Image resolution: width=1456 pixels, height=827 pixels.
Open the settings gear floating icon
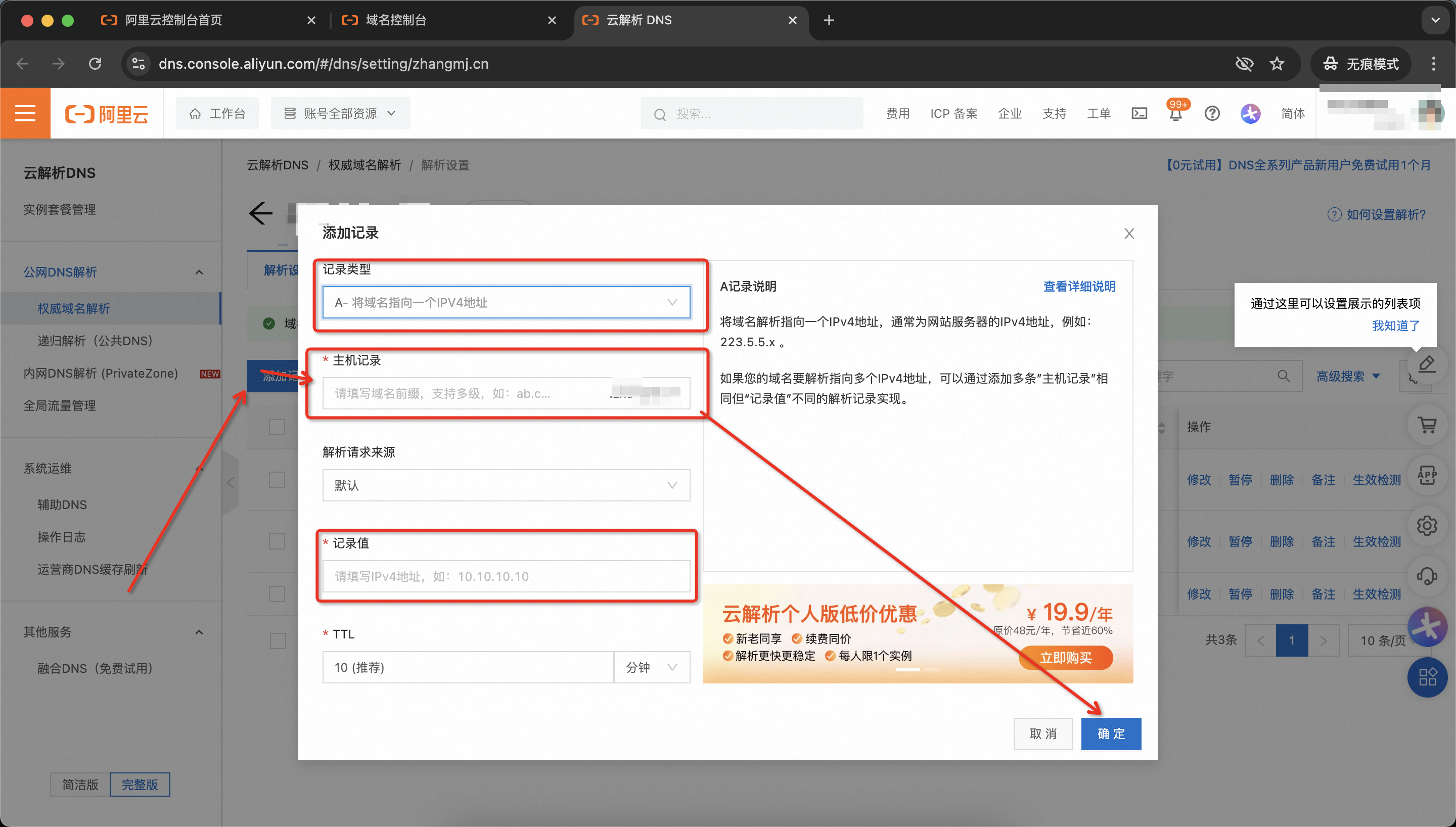click(1427, 525)
